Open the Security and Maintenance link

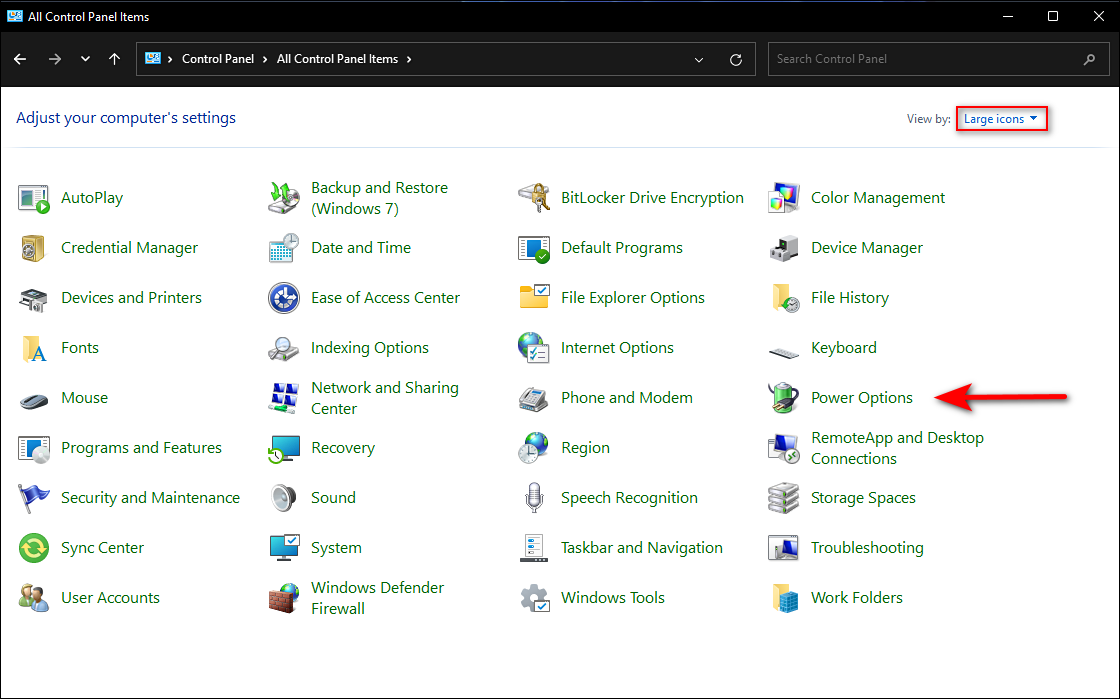pyautogui.click(x=150, y=498)
